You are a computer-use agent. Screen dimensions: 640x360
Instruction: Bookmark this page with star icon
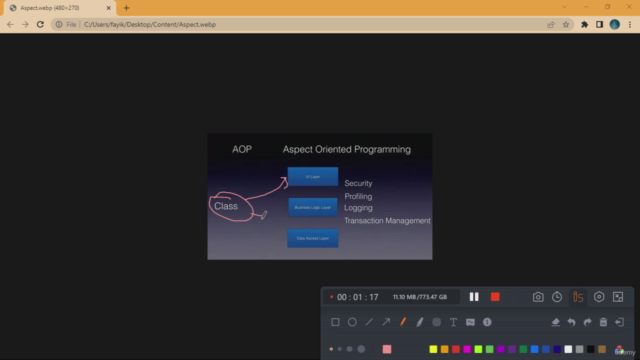coord(566,24)
